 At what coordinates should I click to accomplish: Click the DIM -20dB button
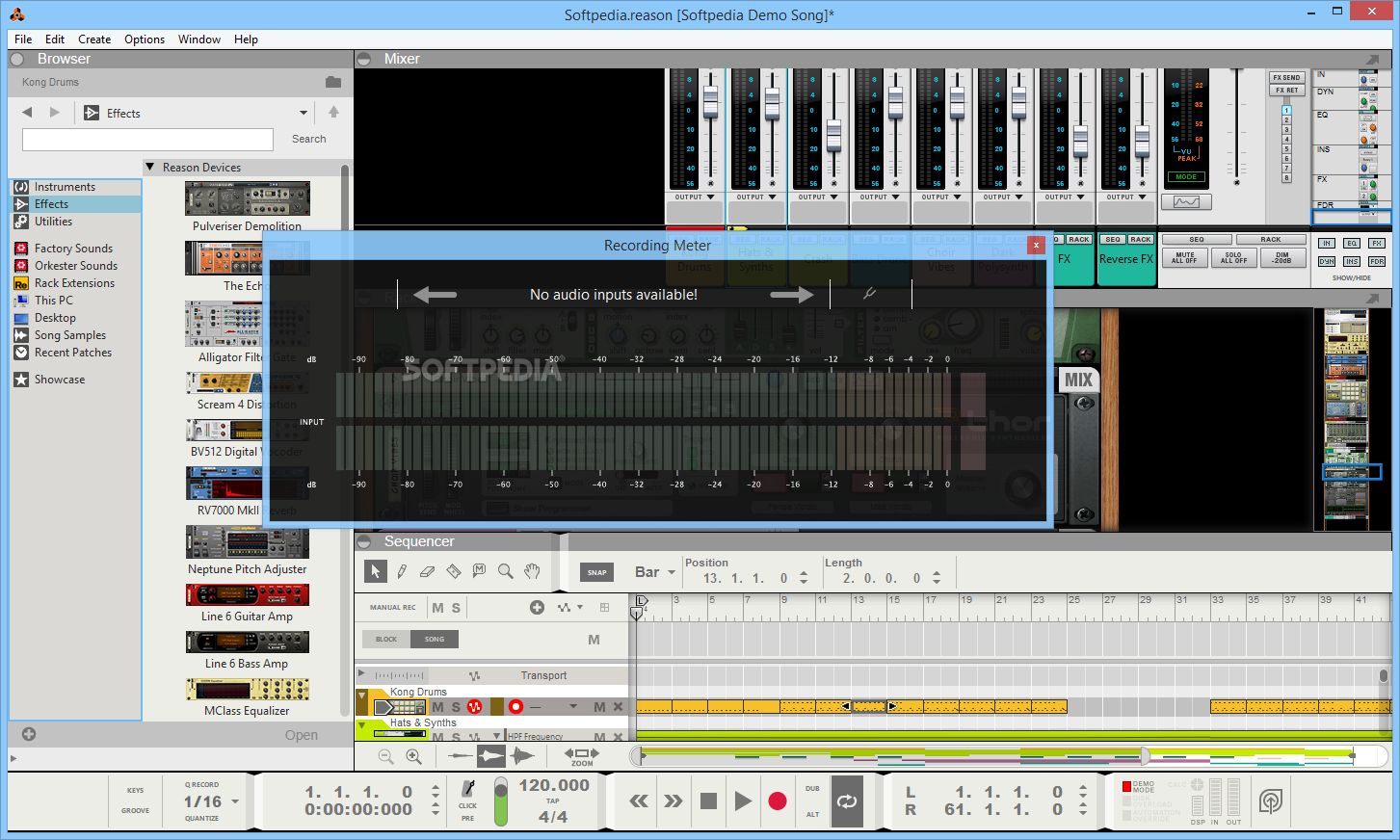[x=1282, y=258]
